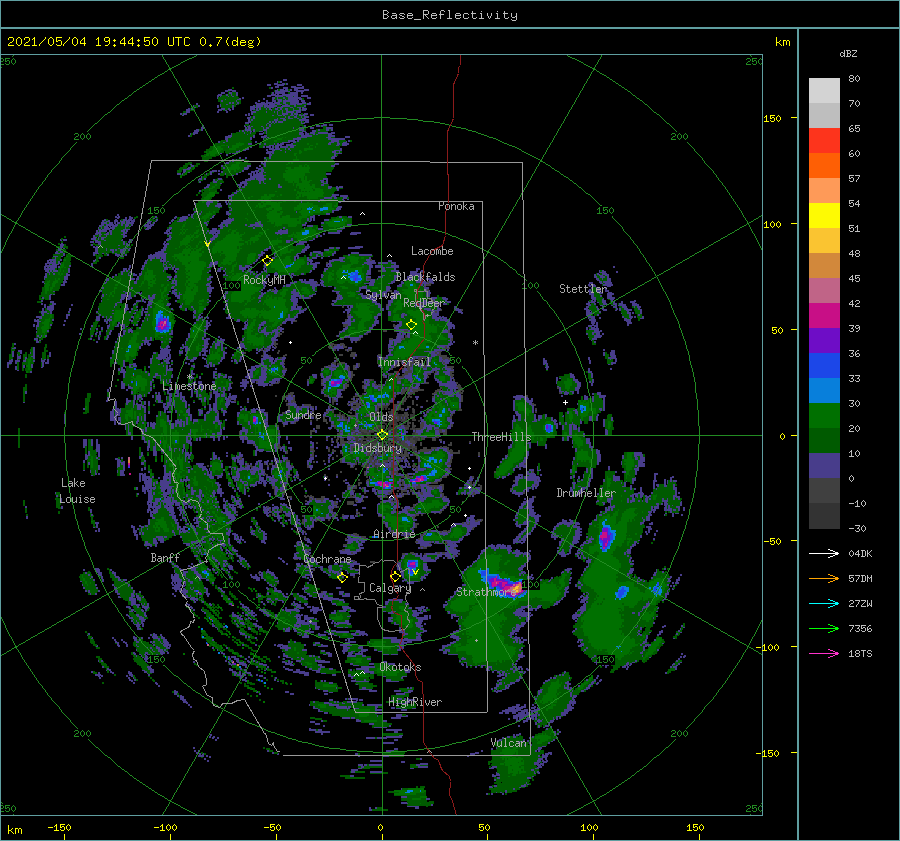This screenshot has height=841, width=900.
Task: Click the white plus marker below Stettler
Action: 565,402
